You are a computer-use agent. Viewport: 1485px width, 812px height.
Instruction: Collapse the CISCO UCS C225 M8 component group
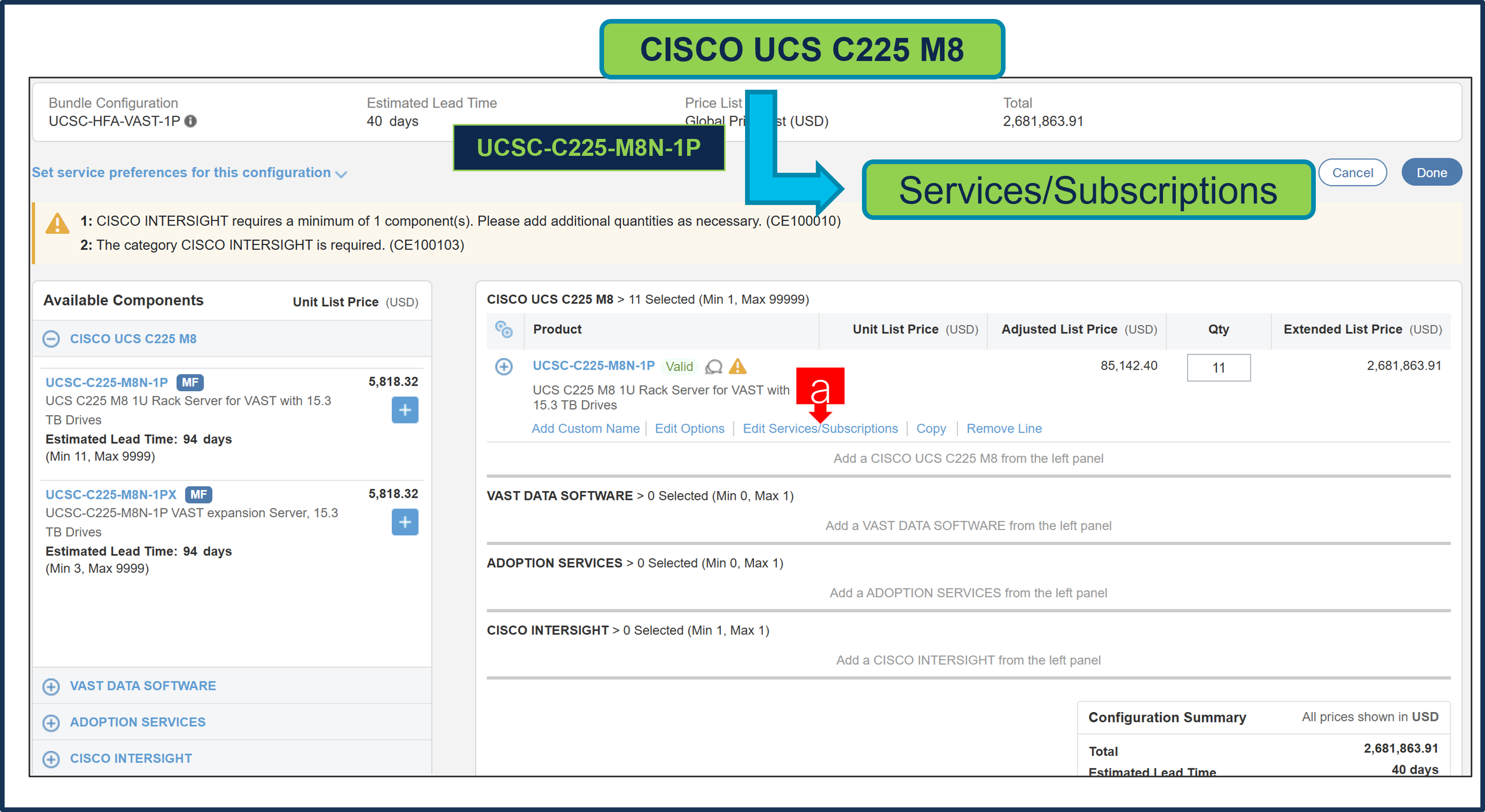(x=51, y=339)
